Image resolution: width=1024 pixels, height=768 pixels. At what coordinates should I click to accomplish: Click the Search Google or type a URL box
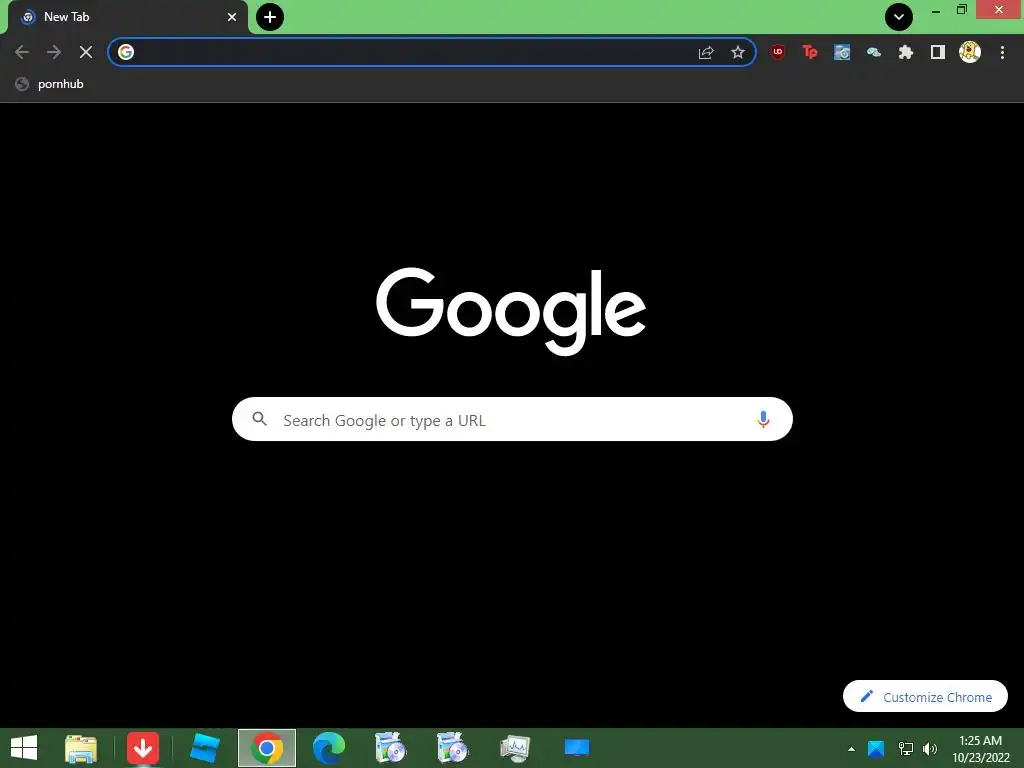coord(512,419)
